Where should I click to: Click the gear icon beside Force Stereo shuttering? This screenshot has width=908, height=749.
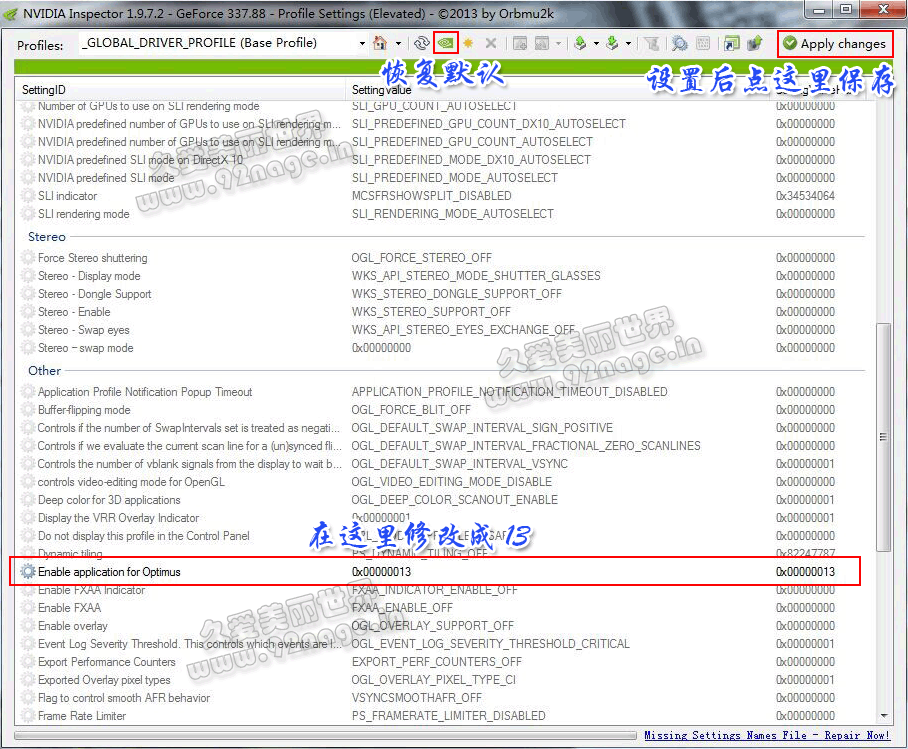coord(28,258)
